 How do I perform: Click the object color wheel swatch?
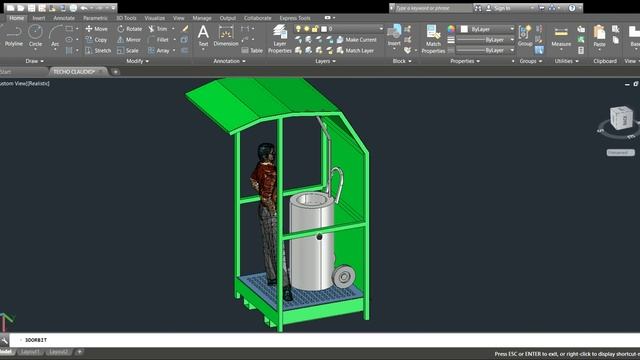click(451, 29)
